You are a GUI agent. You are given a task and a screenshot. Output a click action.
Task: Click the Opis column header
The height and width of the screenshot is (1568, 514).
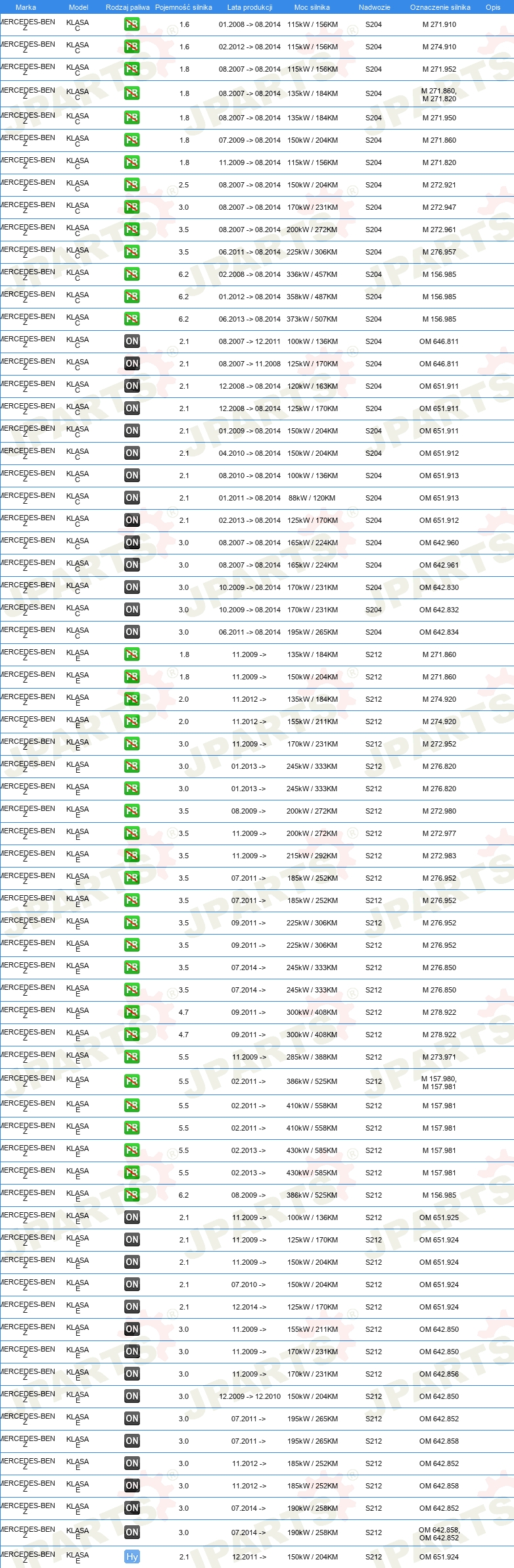[x=493, y=7]
